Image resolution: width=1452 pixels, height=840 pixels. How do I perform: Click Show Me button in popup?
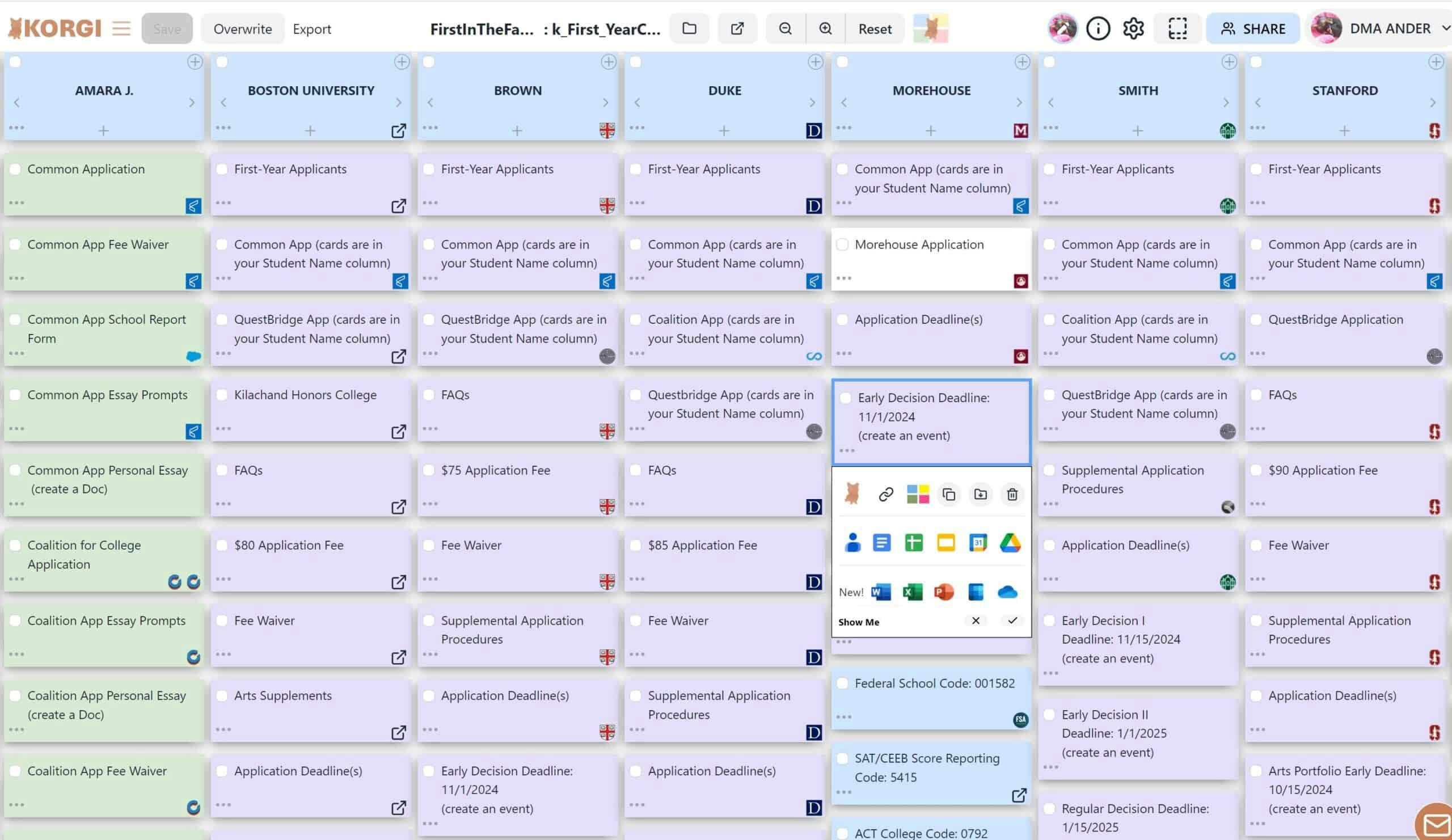click(x=858, y=621)
